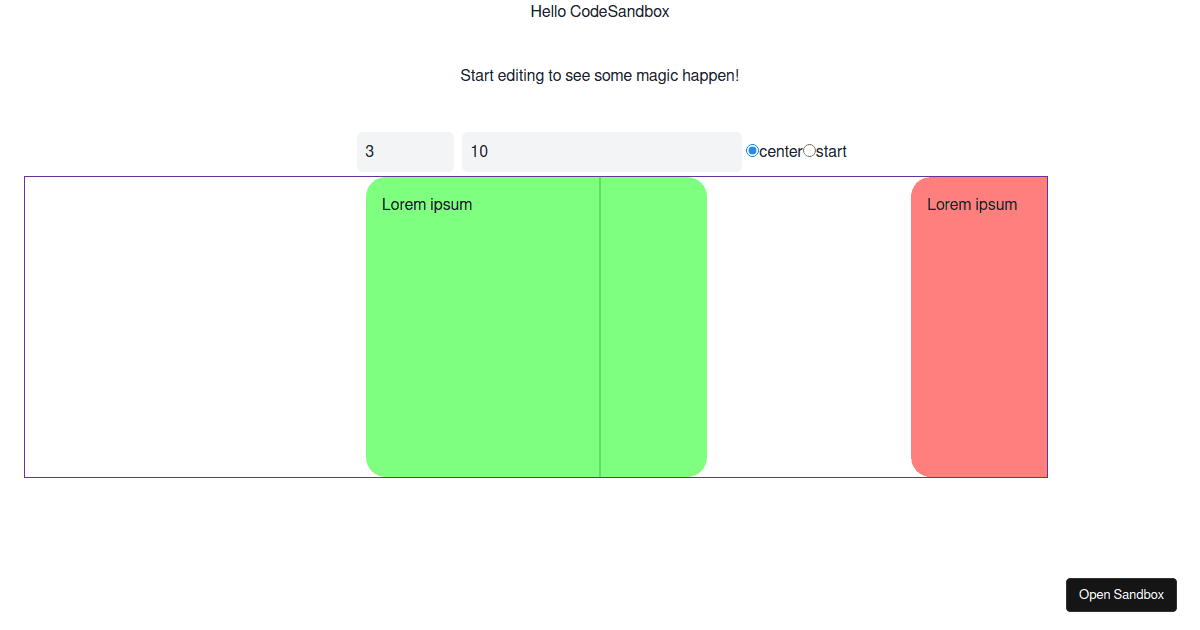Viewport: 1200px width, 630px height.
Task: Click the Lorem ipsum text on red card
Action: click(972, 204)
